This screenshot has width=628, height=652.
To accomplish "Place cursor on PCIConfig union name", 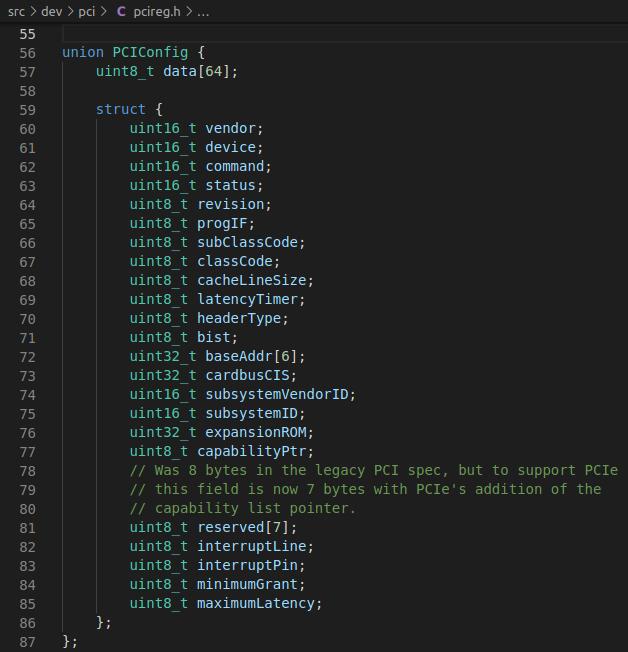I will (150, 52).
